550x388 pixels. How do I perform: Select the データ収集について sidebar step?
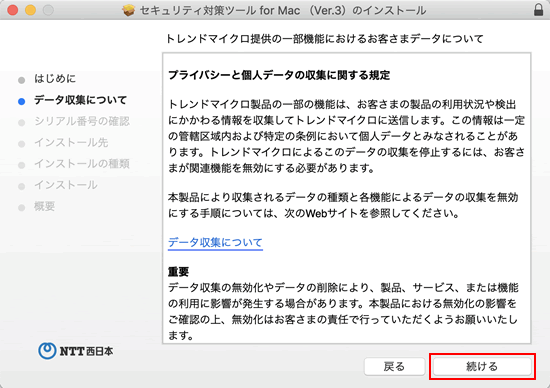click(80, 100)
